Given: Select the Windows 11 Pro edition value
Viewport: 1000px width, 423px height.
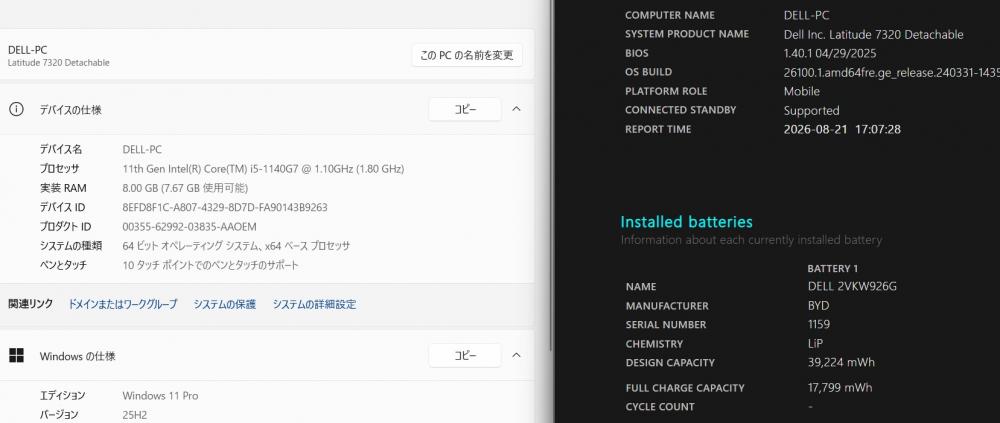Looking at the screenshot, I should (160, 396).
